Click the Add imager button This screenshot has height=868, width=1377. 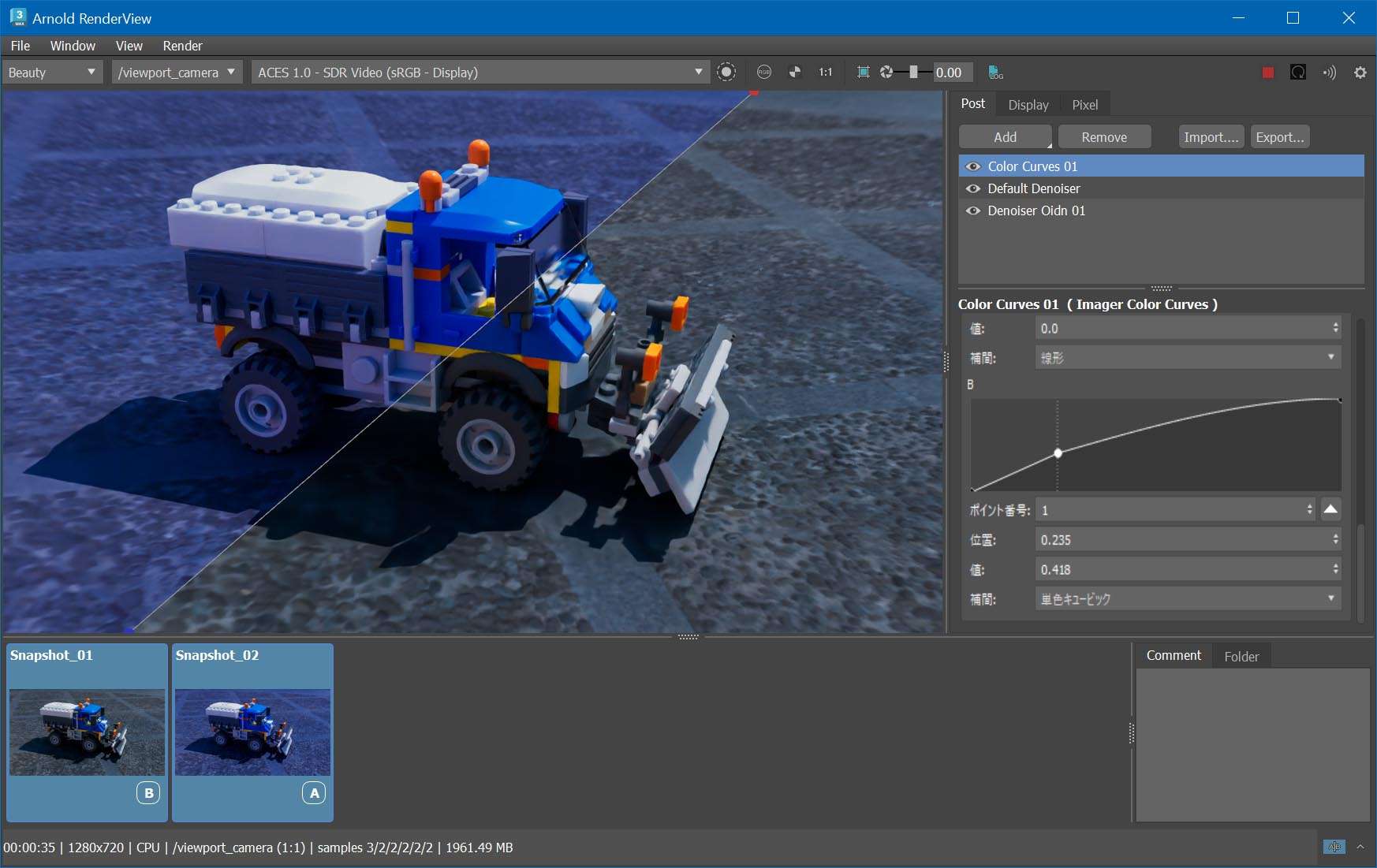pyautogui.click(x=1005, y=137)
